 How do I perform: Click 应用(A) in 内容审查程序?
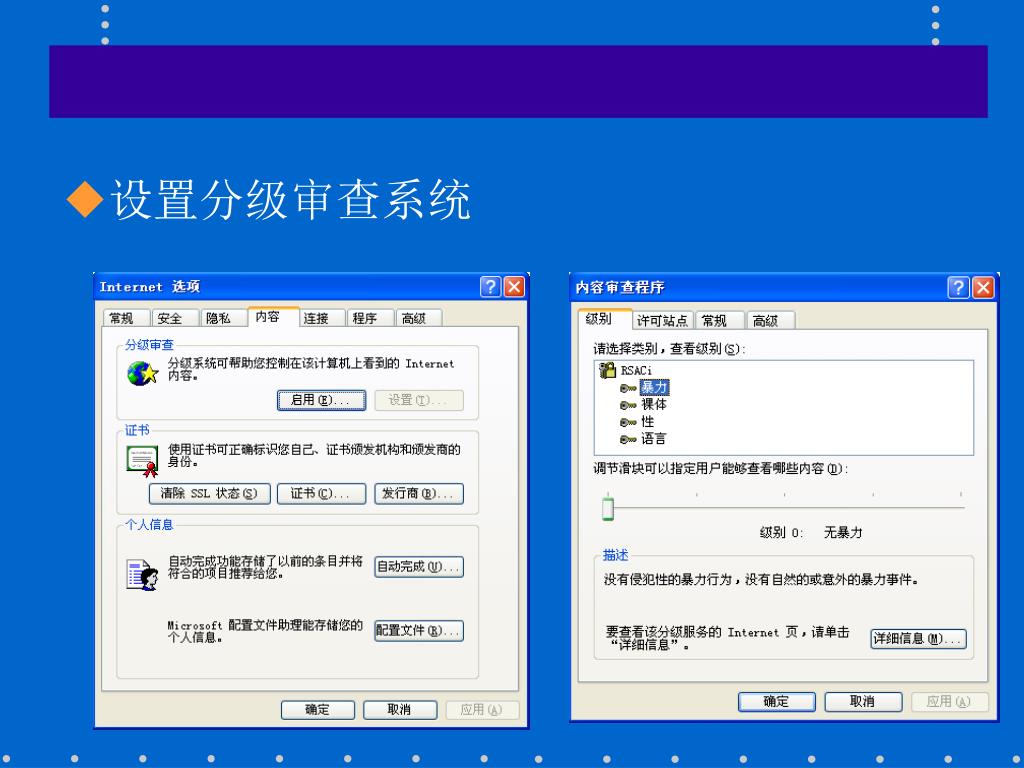click(950, 702)
